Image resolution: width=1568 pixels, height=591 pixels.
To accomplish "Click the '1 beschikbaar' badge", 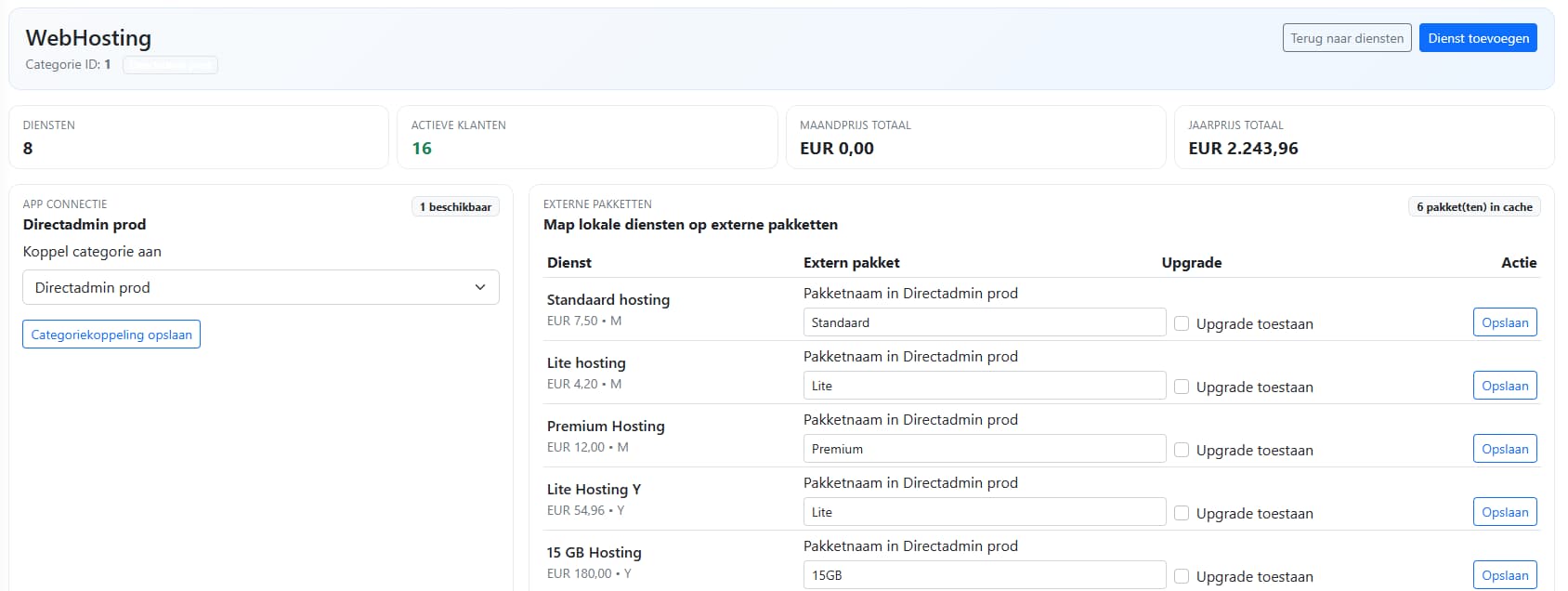I will click(x=455, y=207).
